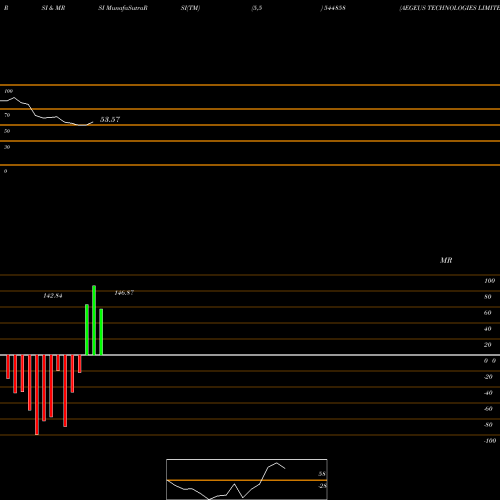
Task: Click the MR panel title
Action: (446, 260)
